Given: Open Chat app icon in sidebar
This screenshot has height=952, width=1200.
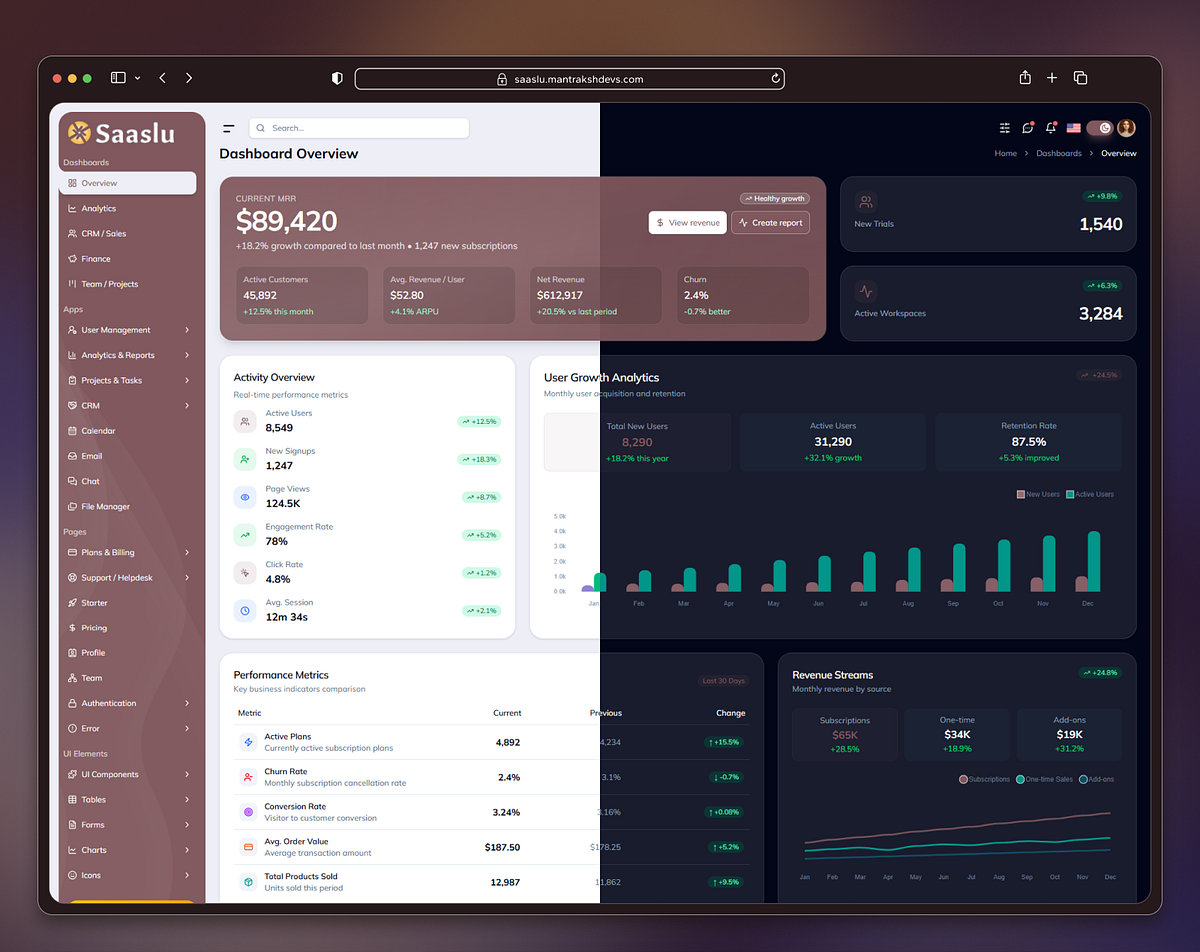Looking at the screenshot, I should pos(72,481).
